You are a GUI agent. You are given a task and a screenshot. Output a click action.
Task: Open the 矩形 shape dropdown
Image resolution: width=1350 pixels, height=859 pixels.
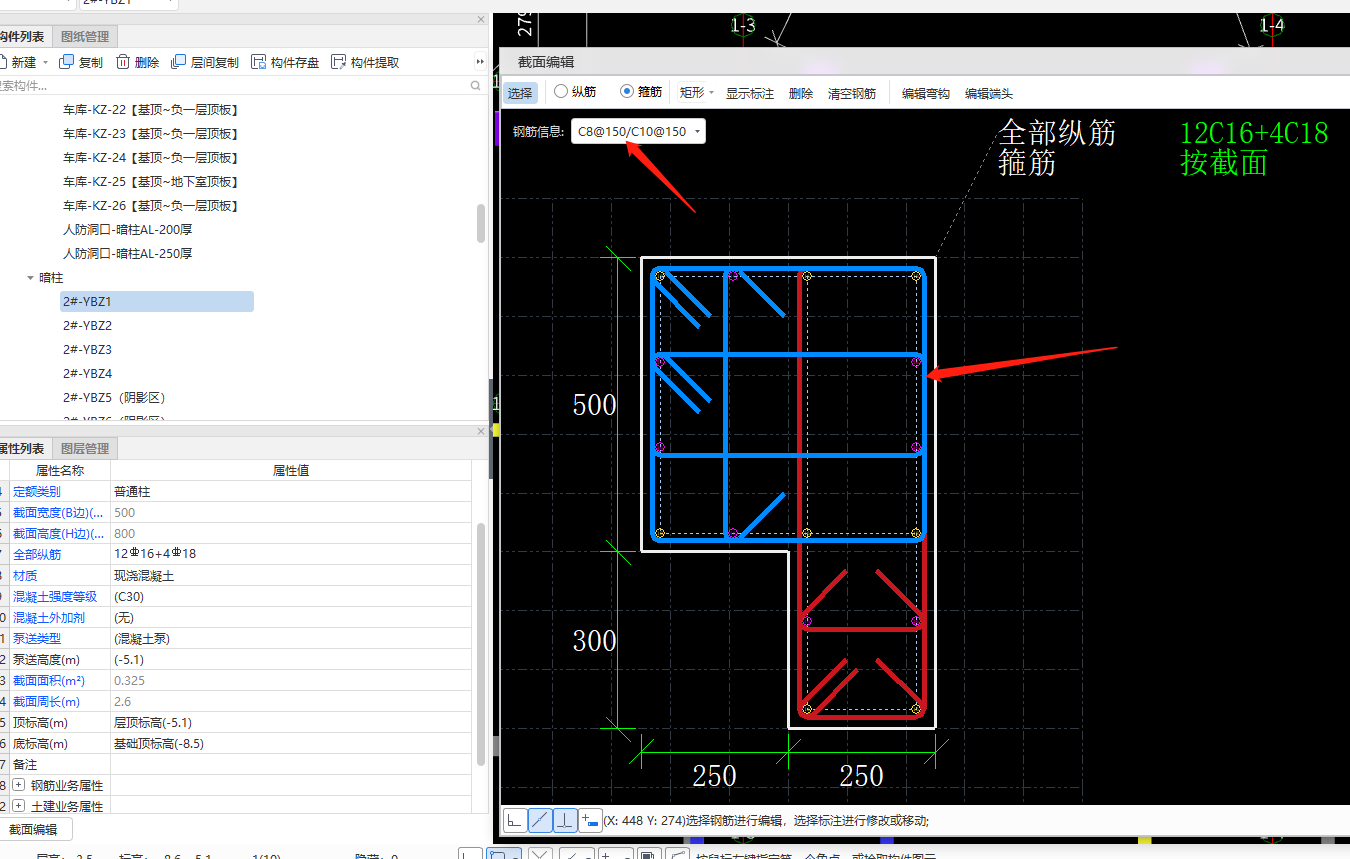(696, 93)
